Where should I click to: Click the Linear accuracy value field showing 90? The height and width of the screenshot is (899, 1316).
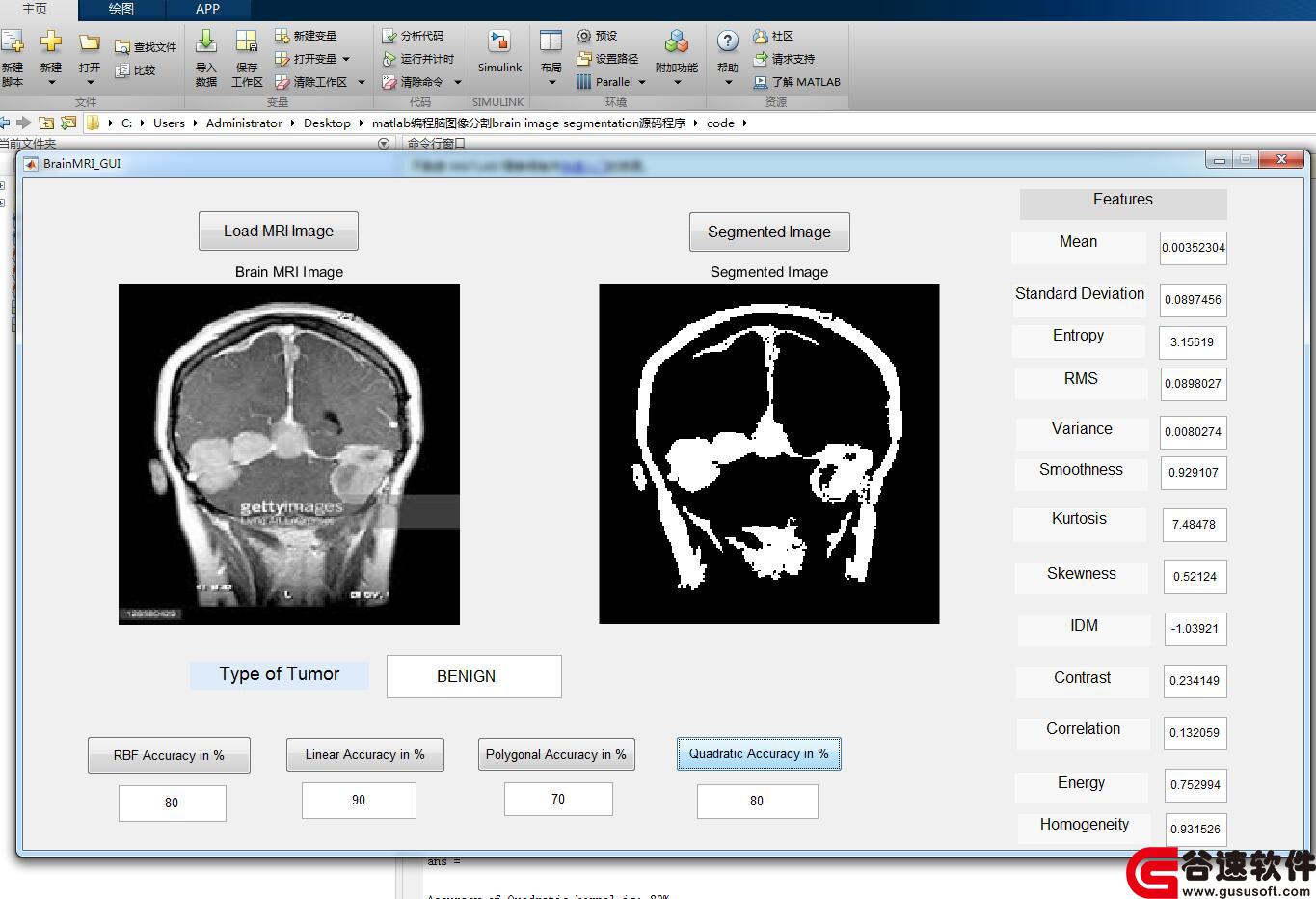click(x=359, y=800)
